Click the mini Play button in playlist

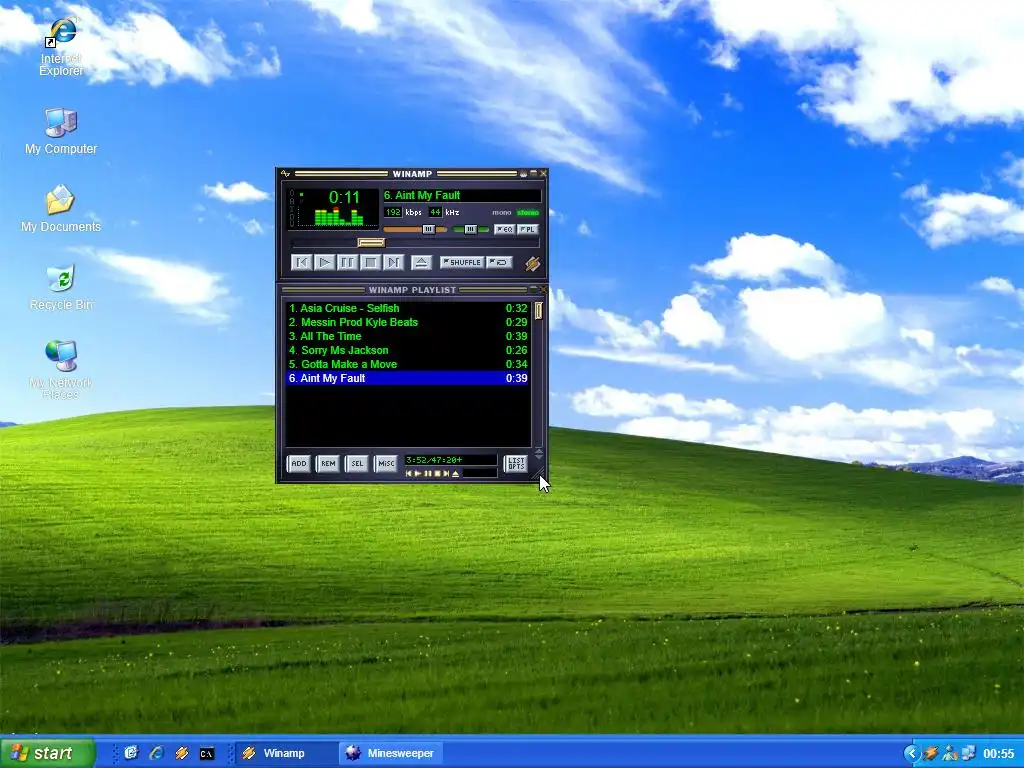418,473
